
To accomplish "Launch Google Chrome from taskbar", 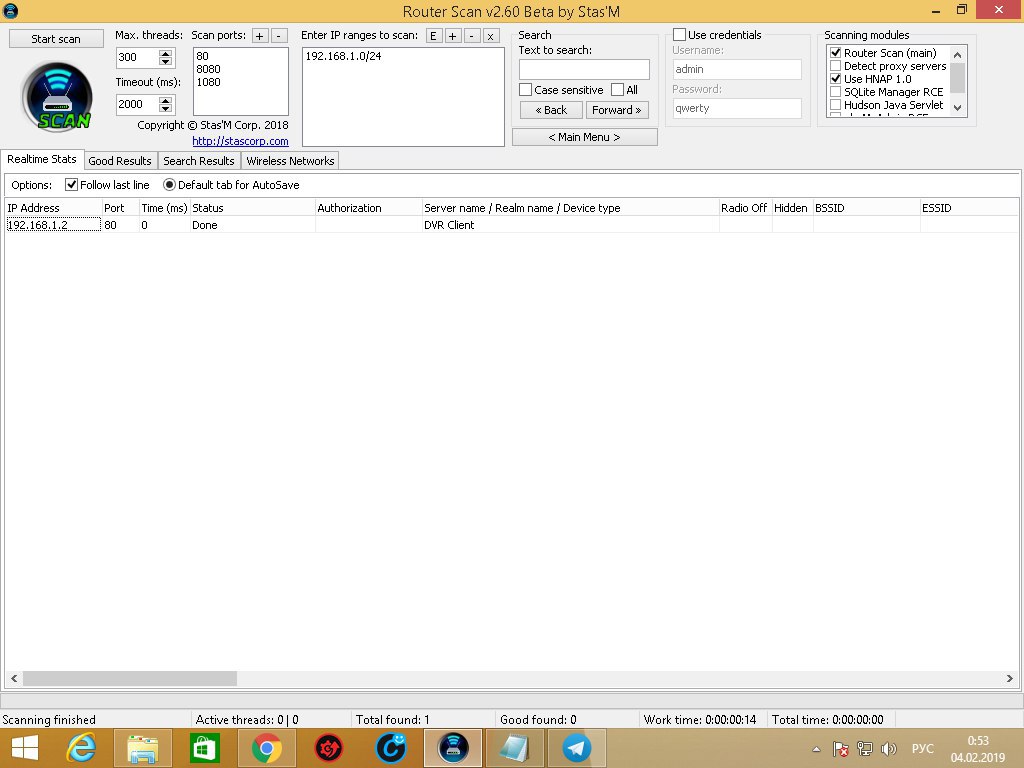I will 266,748.
